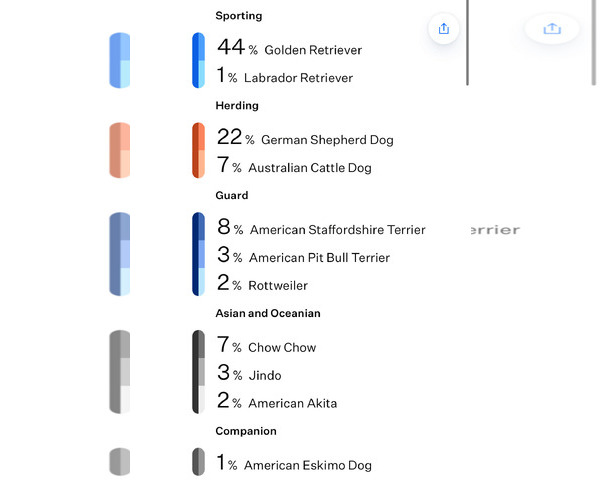600x500 pixels.
Task: Open American Staffordshire Terrier details
Action: (337, 230)
